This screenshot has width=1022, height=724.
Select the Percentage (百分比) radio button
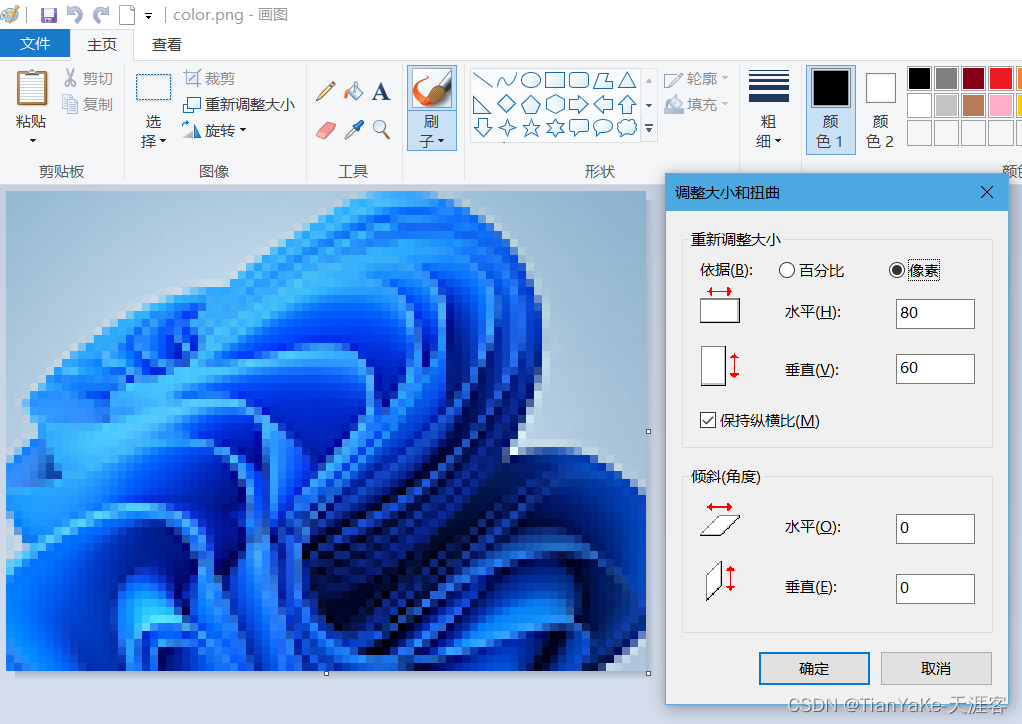(x=787, y=270)
